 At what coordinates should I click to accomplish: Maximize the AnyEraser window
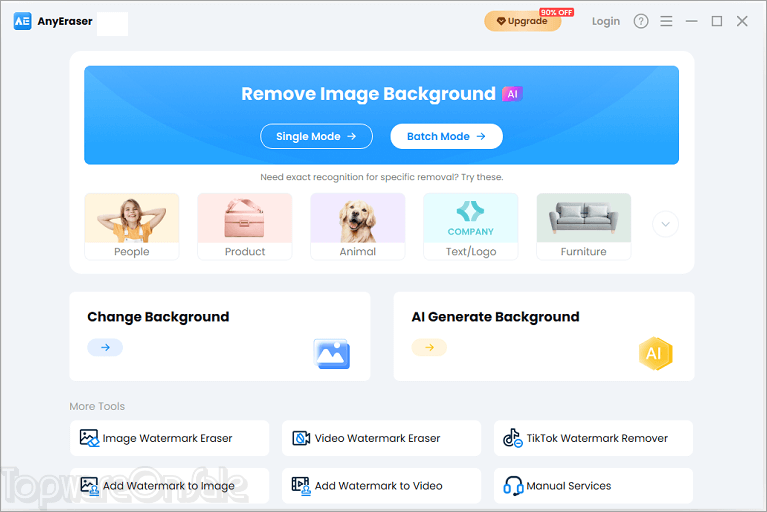pos(717,21)
